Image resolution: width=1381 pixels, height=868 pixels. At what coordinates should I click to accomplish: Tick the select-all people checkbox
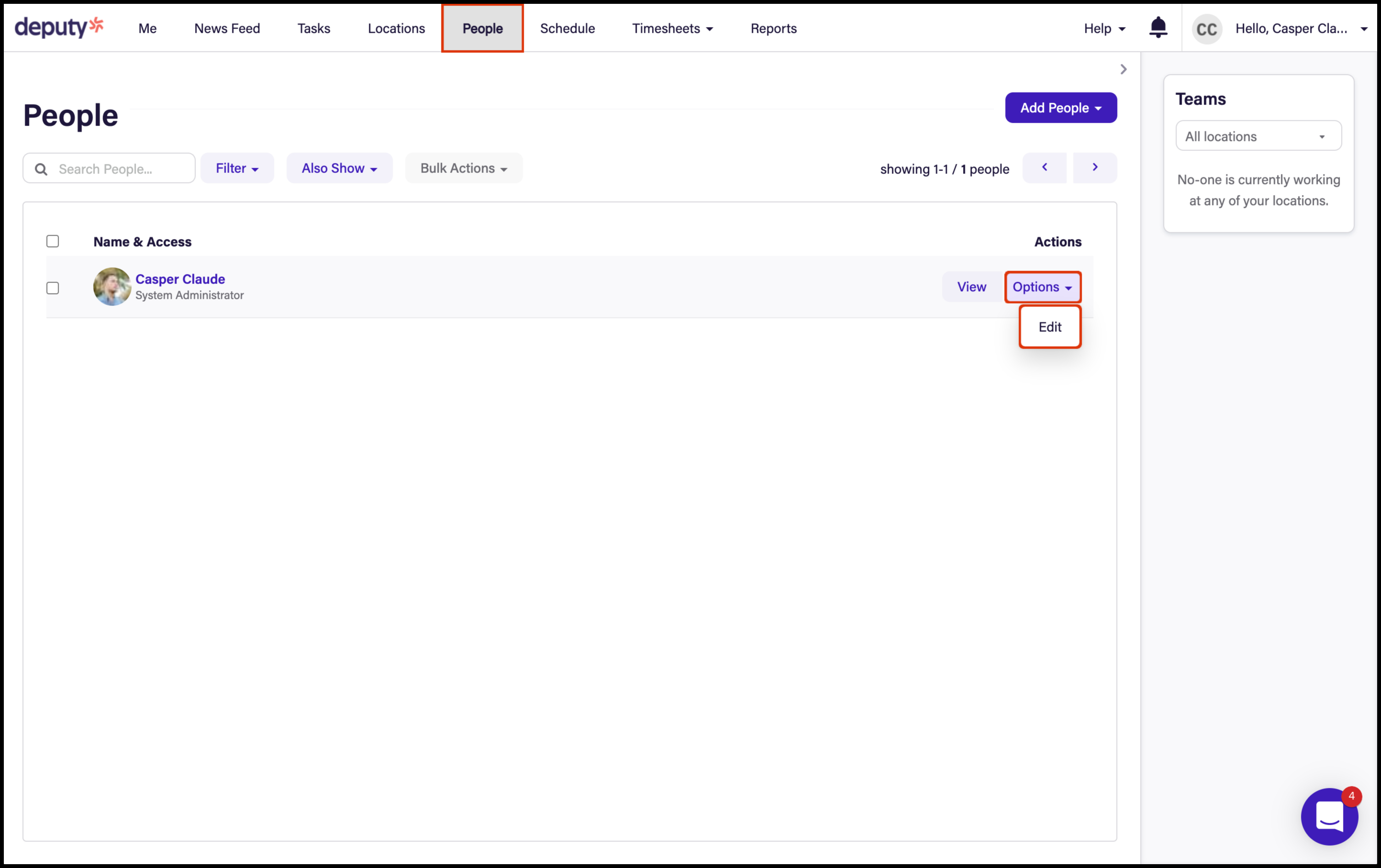coord(53,241)
